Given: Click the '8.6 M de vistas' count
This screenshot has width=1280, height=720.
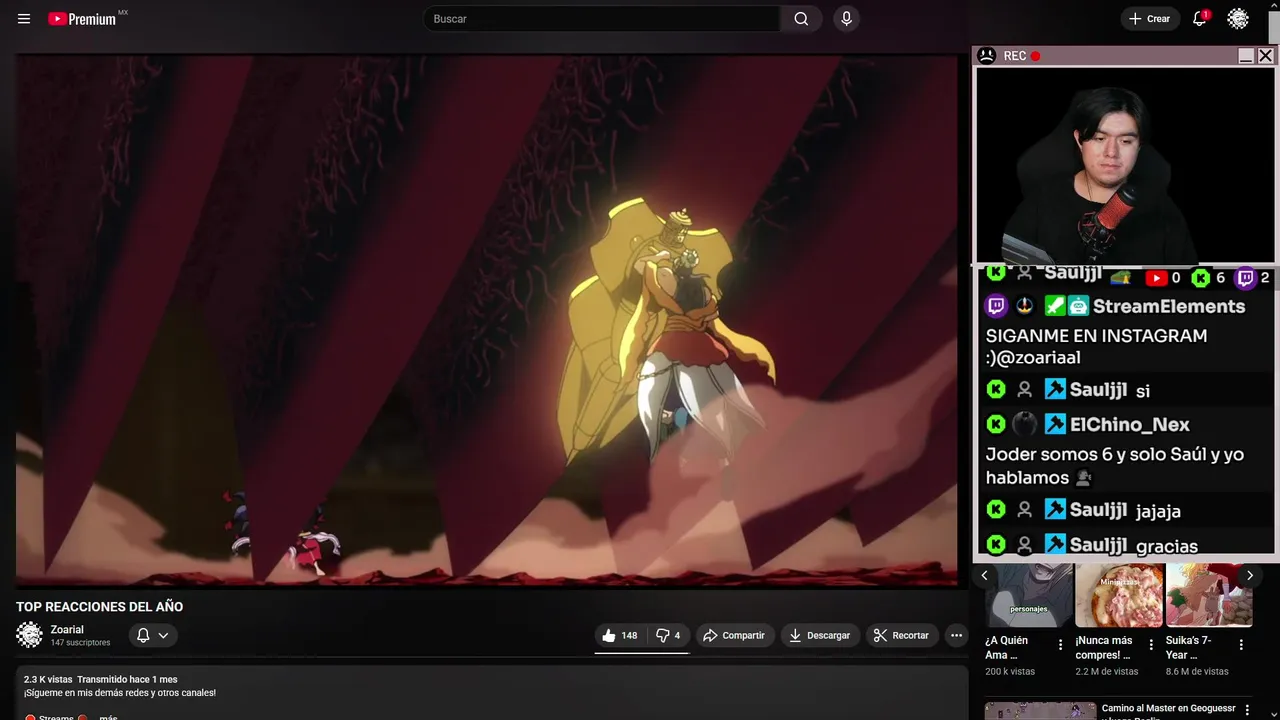Looking at the screenshot, I should pos(1196,672).
